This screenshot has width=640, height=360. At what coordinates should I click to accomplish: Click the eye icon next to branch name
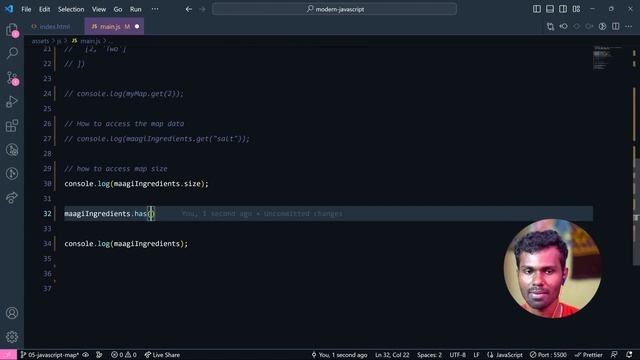85,355
